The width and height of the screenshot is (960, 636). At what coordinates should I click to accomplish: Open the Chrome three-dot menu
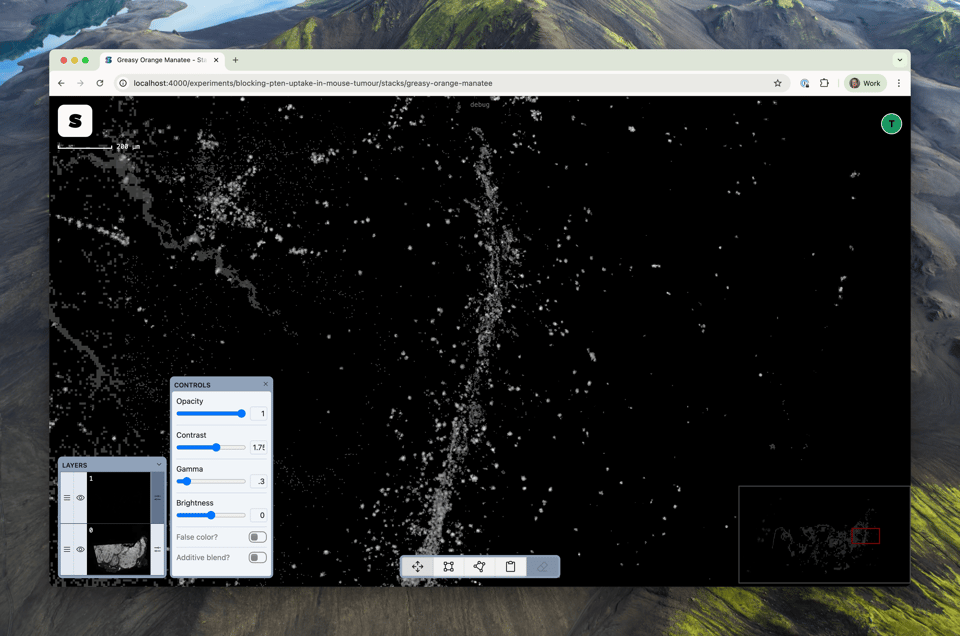tap(899, 83)
